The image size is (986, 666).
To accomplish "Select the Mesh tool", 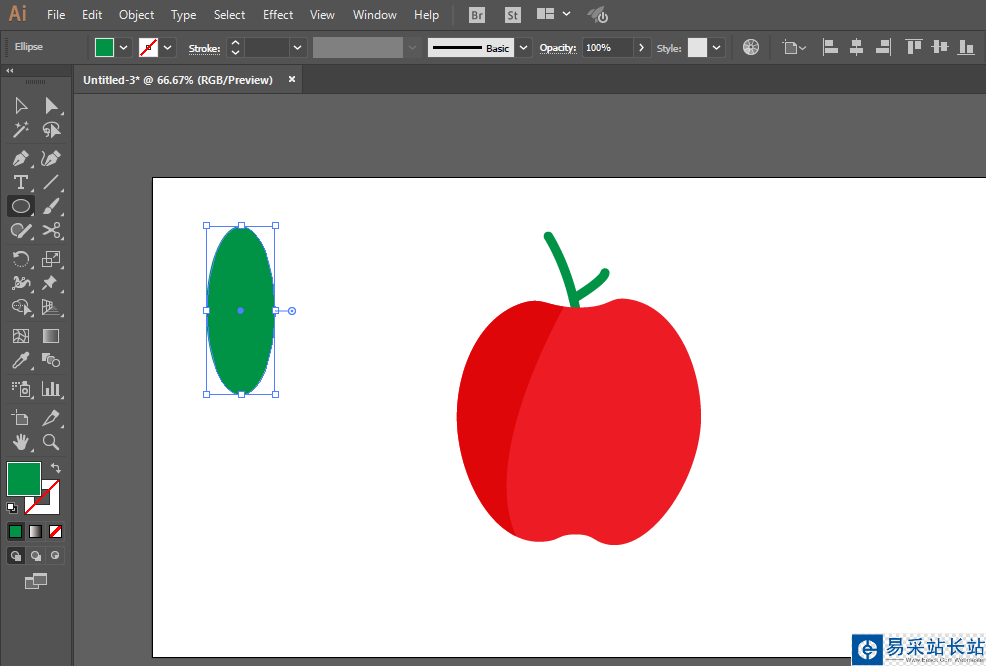I will pyautogui.click(x=21, y=336).
